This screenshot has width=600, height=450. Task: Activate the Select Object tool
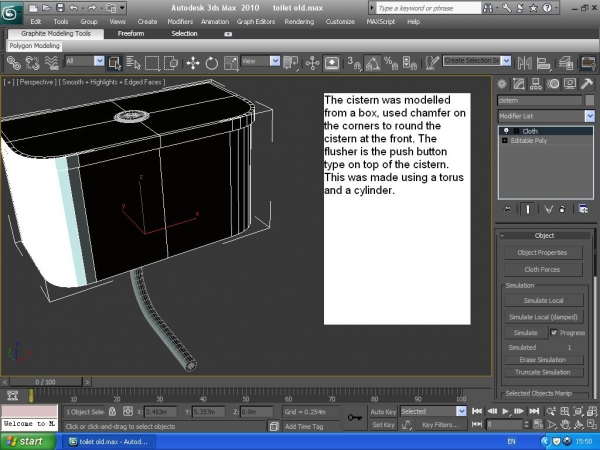tap(115, 63)
